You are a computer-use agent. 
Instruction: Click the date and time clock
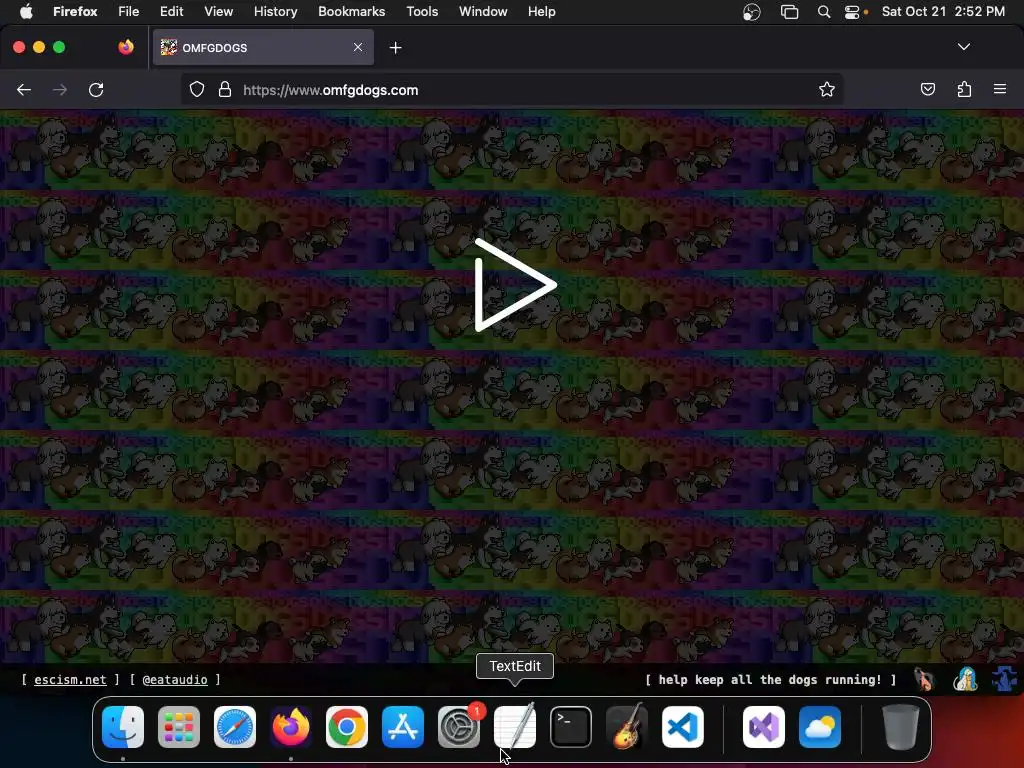click(943, 11)
